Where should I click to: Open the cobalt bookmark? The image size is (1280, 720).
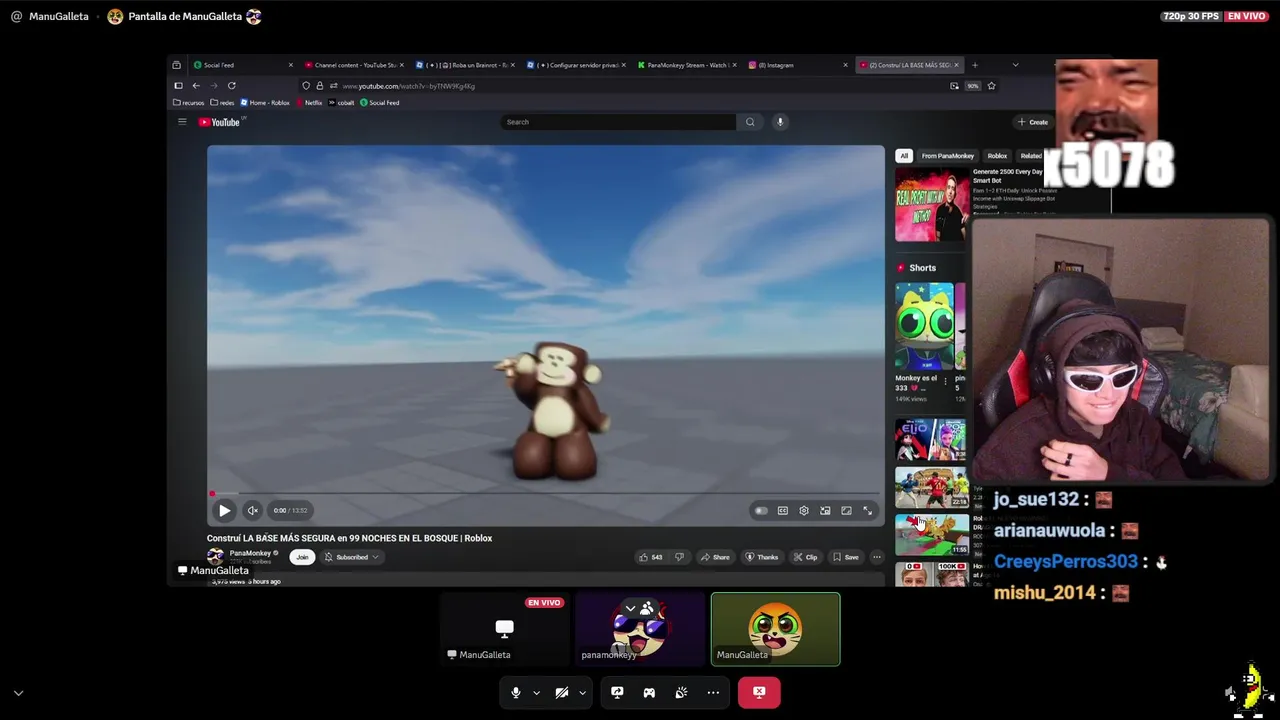[x=342, y=103]
